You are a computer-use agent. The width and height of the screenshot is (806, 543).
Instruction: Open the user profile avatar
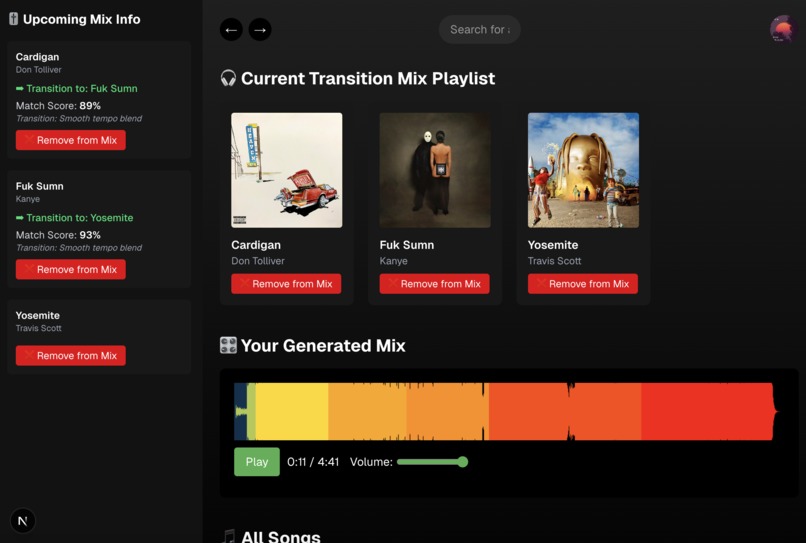click(783, 29)
